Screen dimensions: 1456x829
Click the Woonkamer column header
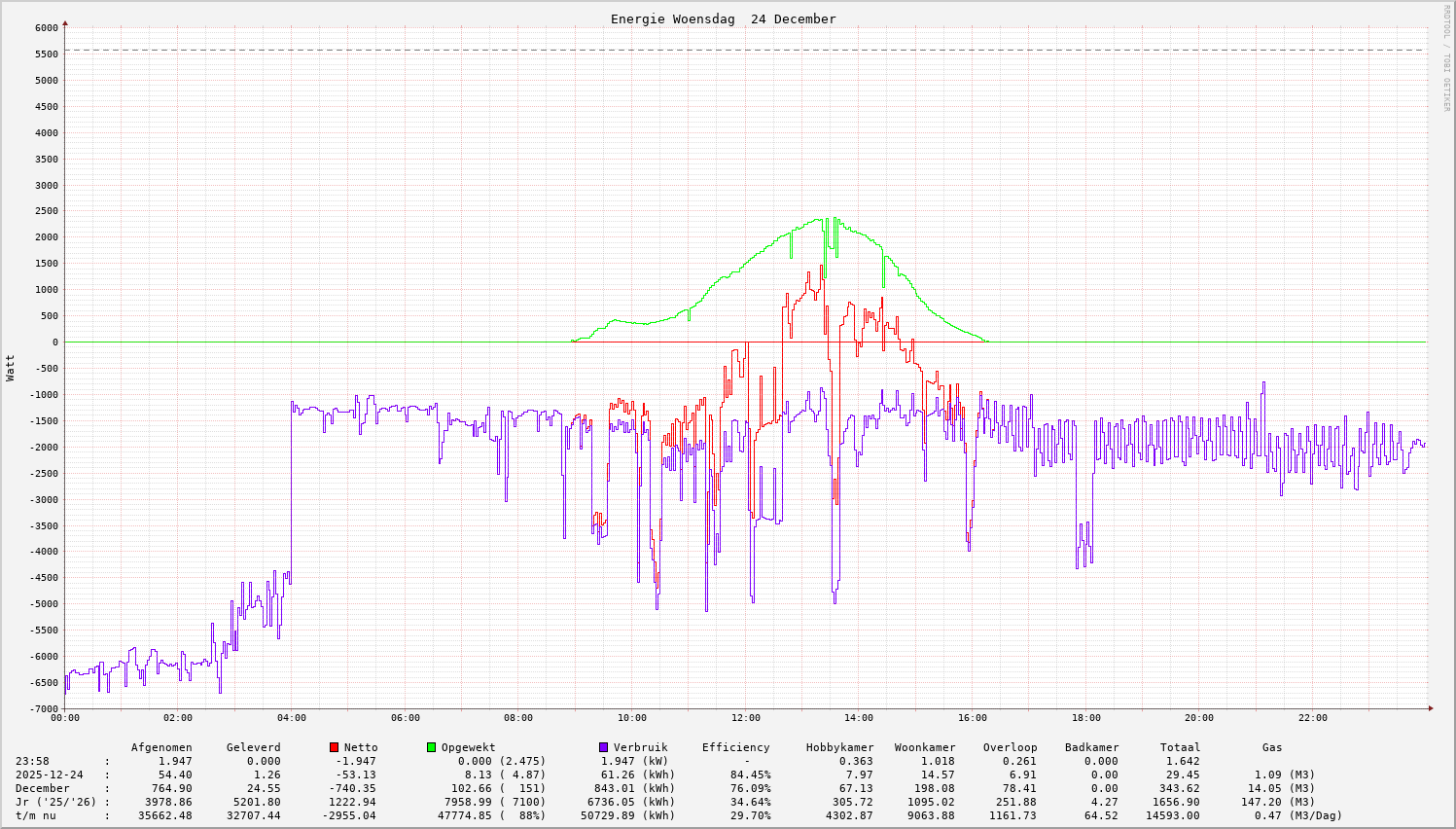924,747
